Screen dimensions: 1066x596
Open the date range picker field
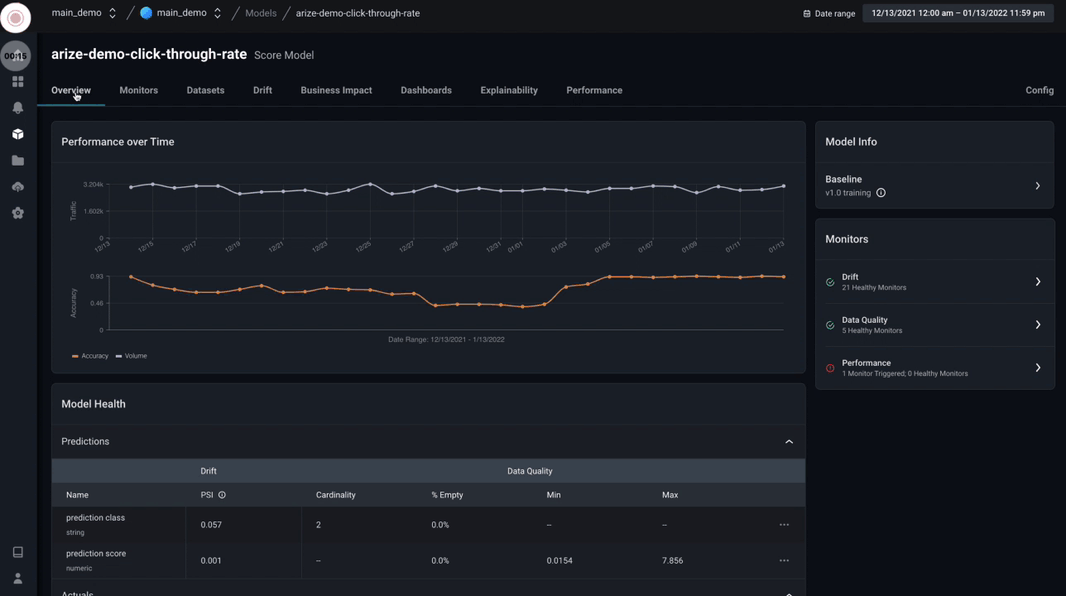pos(958,13)
